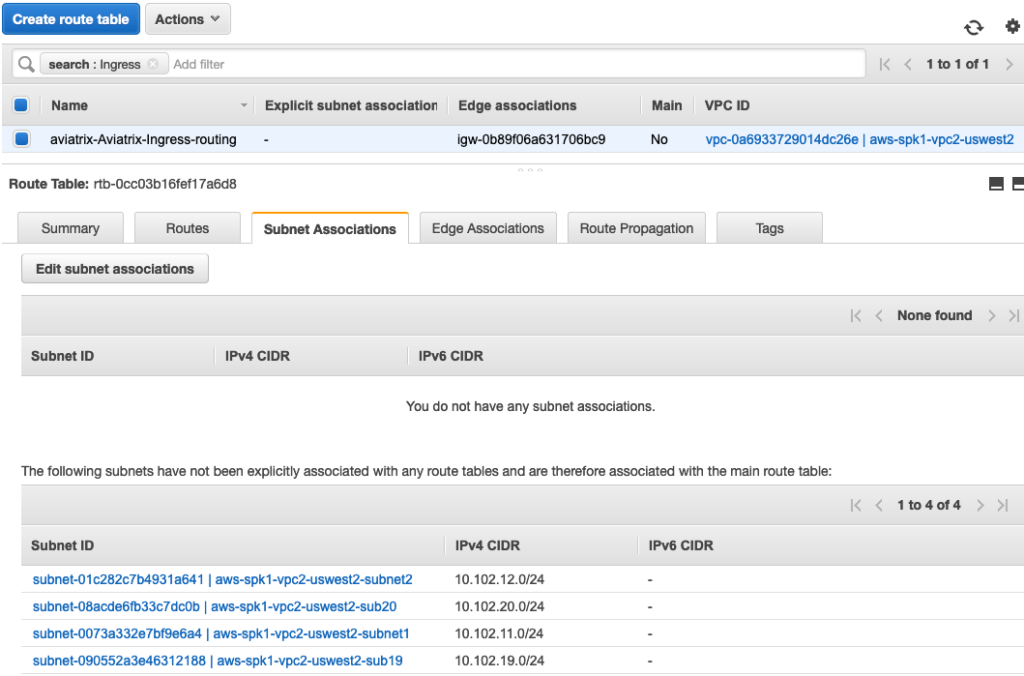The image size is (1024, 676).
Task: Open subnet link aws-spk1-vpc2-uswest2-subnet1
Action: coord(221,634)
